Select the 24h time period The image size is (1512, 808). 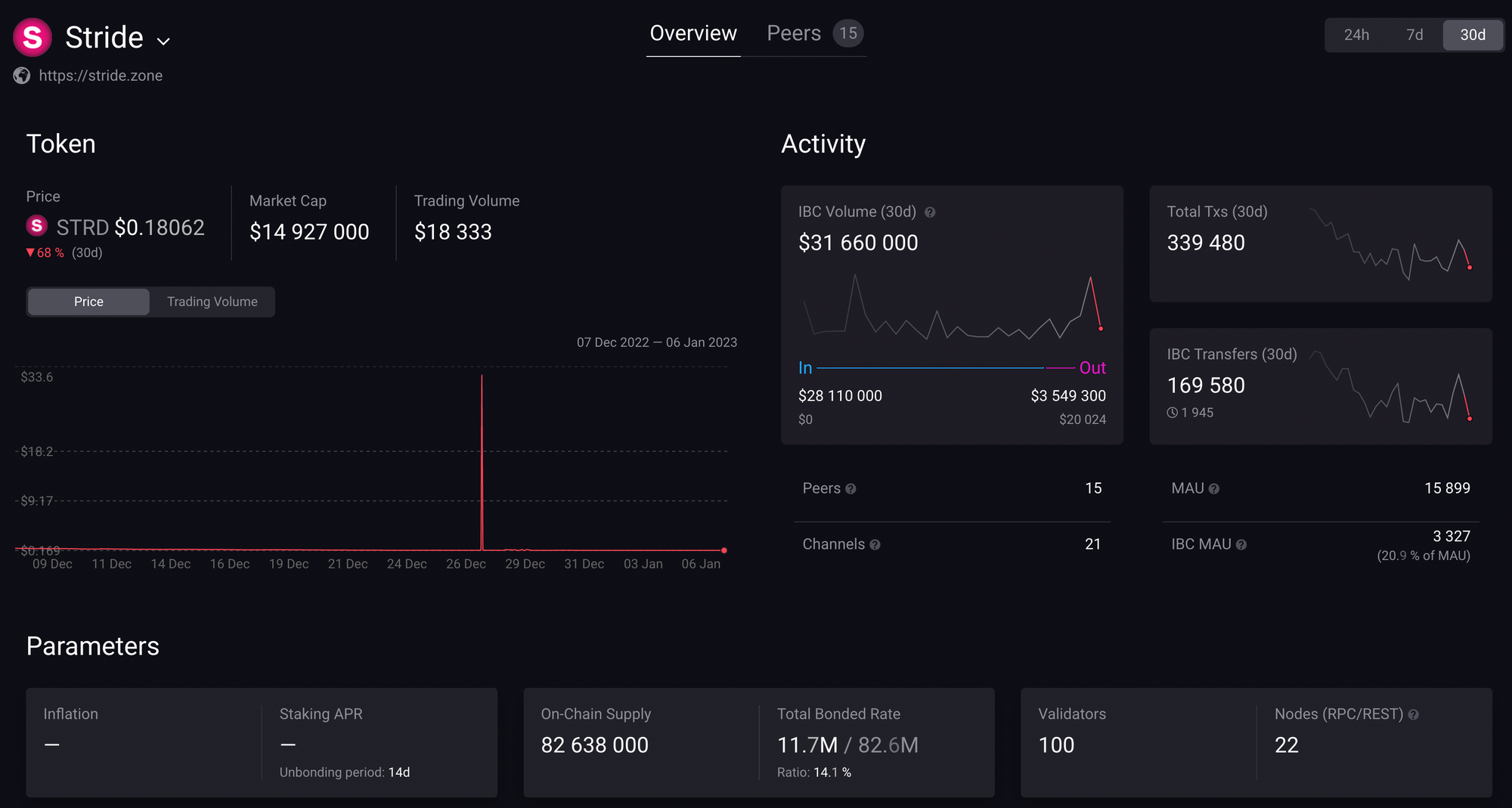[1356, 35]
